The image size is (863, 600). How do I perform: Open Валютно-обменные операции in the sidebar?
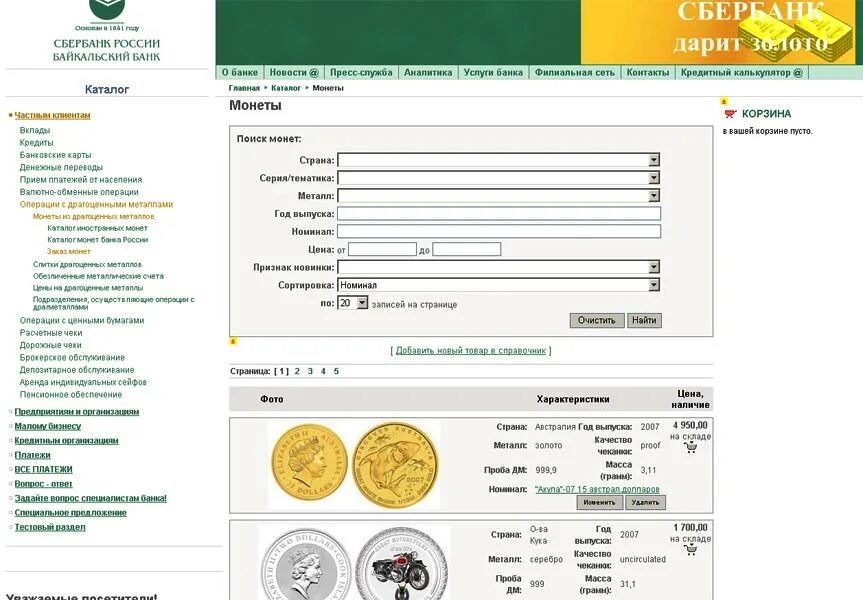[x=79, y=192]
